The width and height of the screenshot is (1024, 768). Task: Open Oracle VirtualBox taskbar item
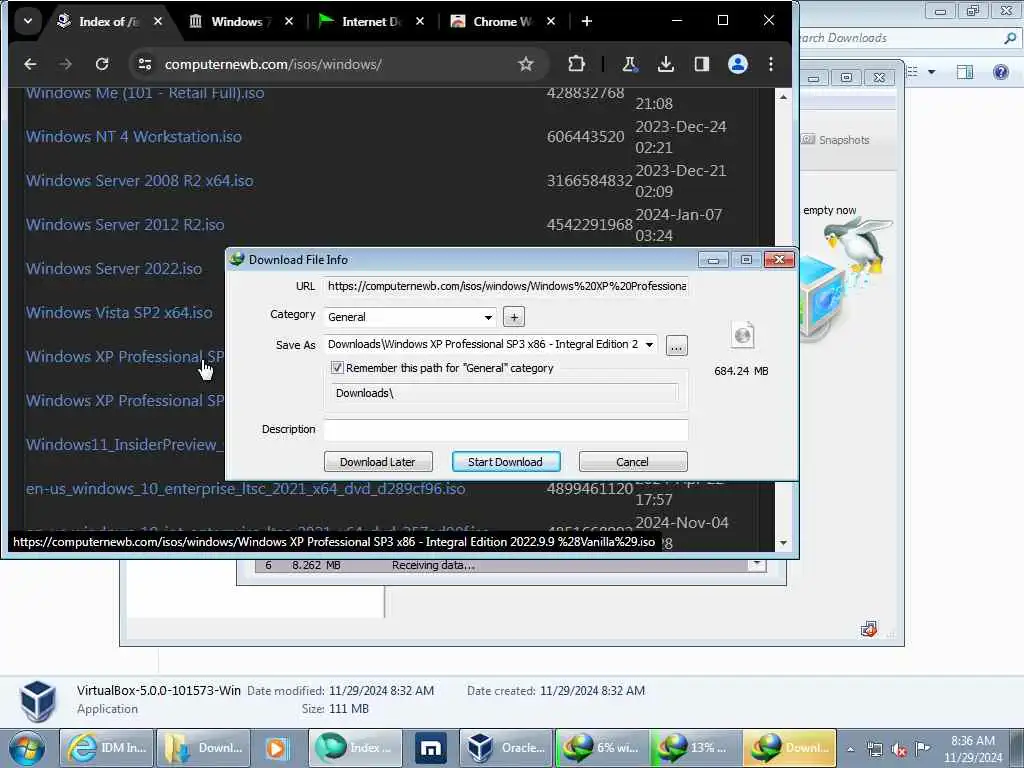pyautogui.click(x=506, y=748)
